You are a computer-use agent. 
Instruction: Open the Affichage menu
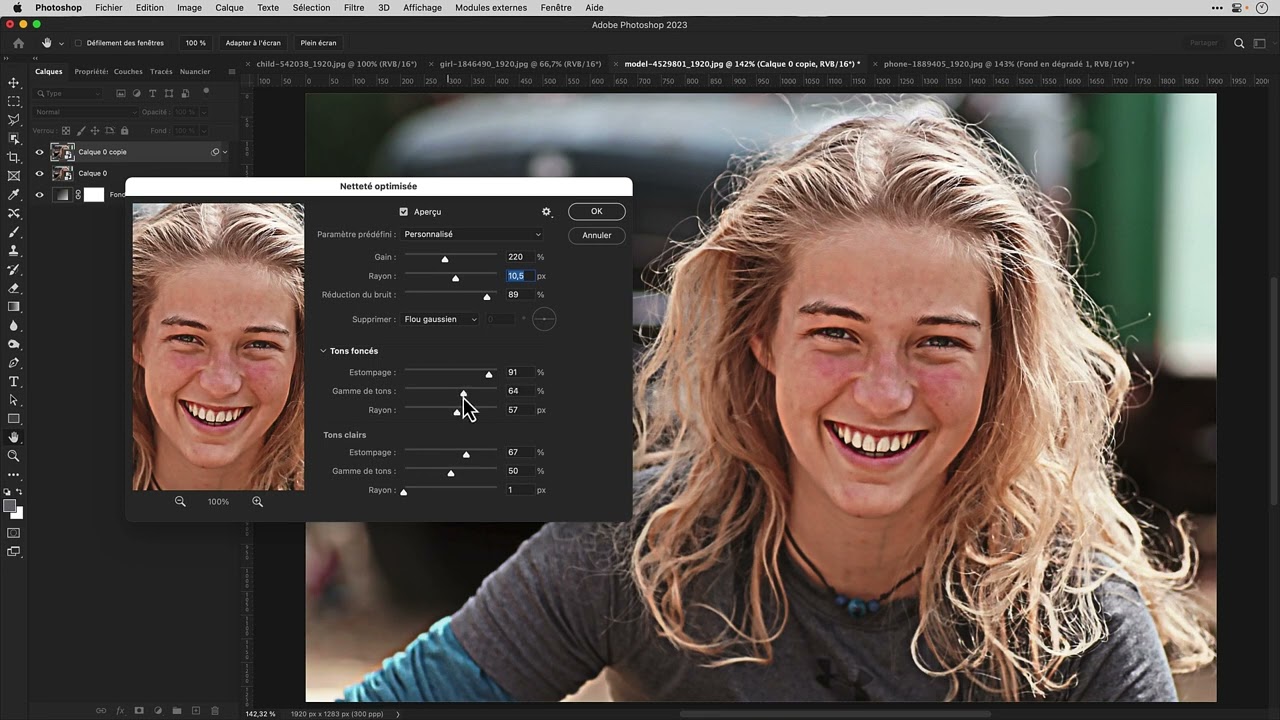(x=422, y=8)
